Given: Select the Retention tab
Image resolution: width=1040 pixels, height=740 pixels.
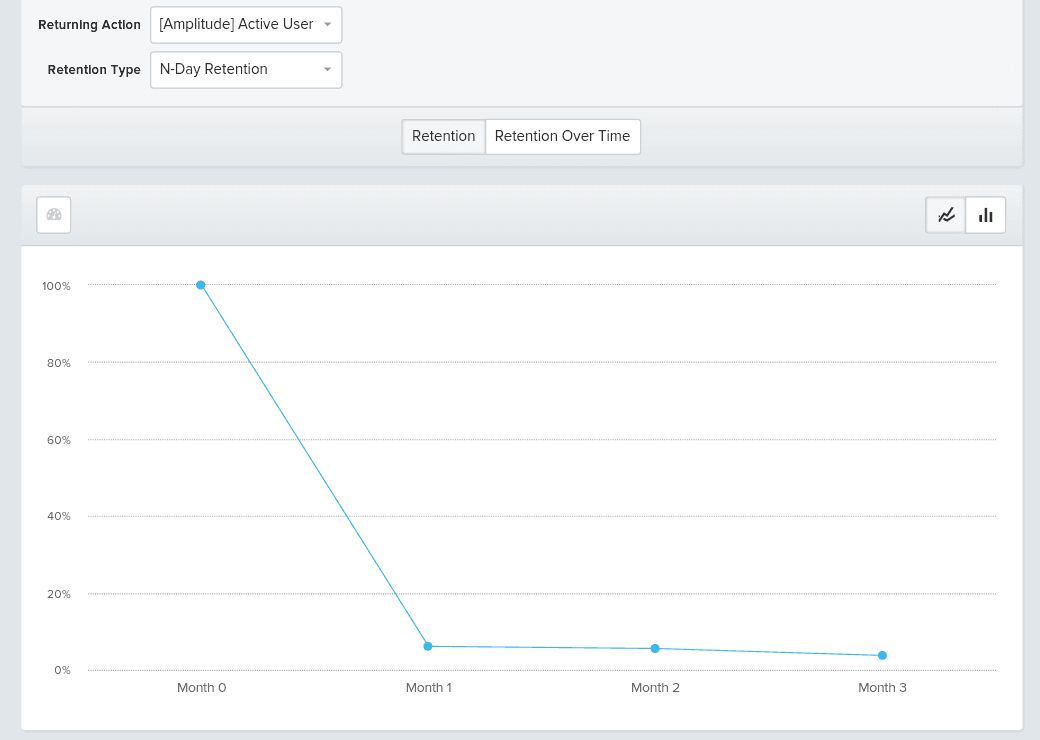Looking at the screenshot, I should click(x=443, y=136).
